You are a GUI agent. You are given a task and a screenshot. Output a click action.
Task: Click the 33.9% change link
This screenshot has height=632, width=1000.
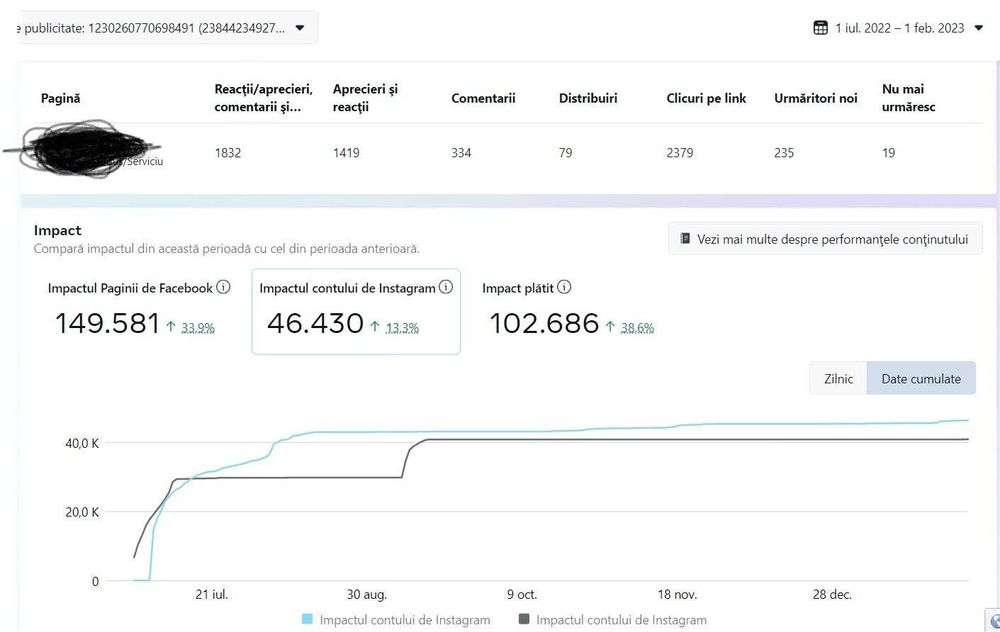(198, 327)
